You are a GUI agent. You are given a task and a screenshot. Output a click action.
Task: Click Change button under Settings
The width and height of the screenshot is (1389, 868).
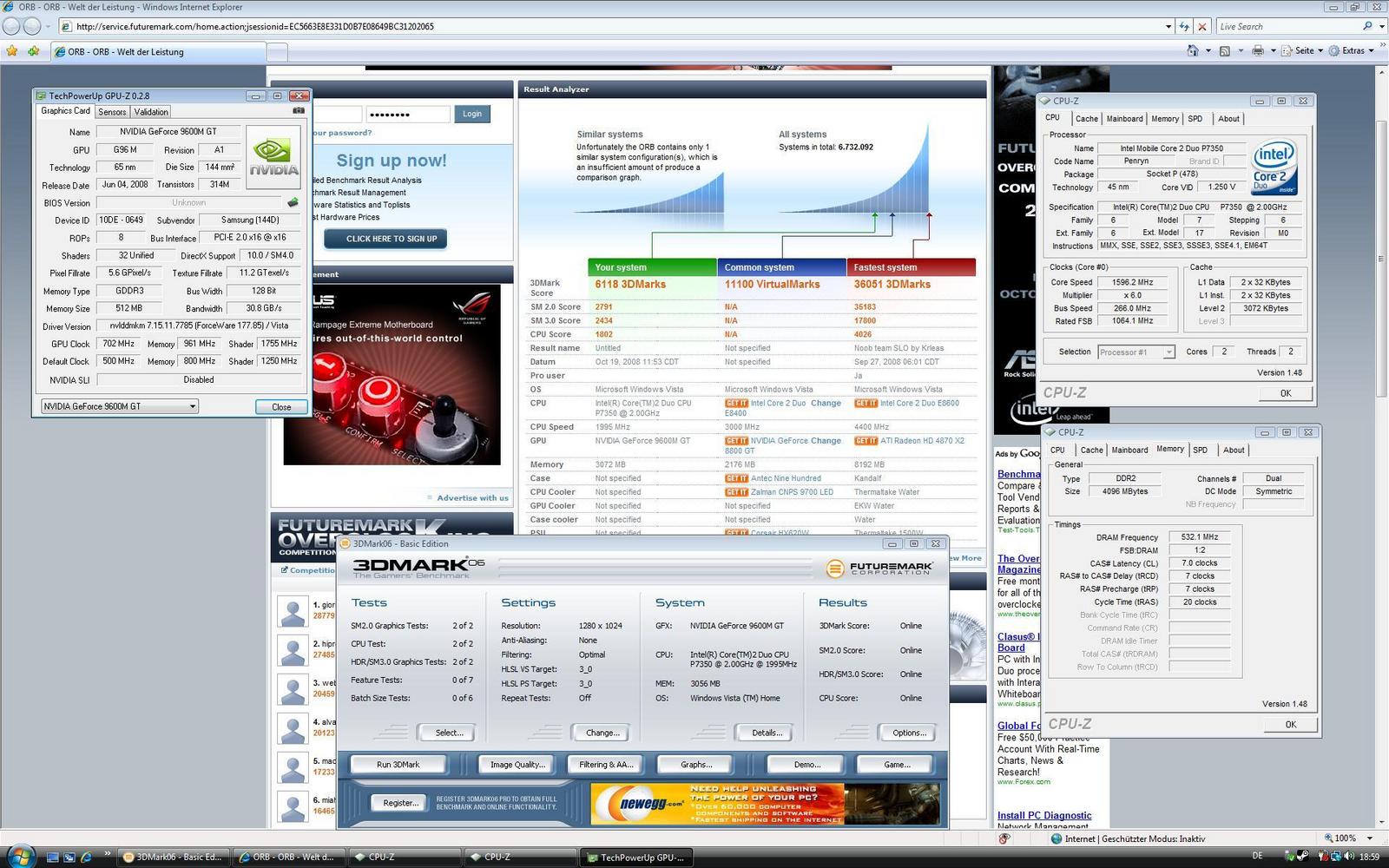coord(602,733)
